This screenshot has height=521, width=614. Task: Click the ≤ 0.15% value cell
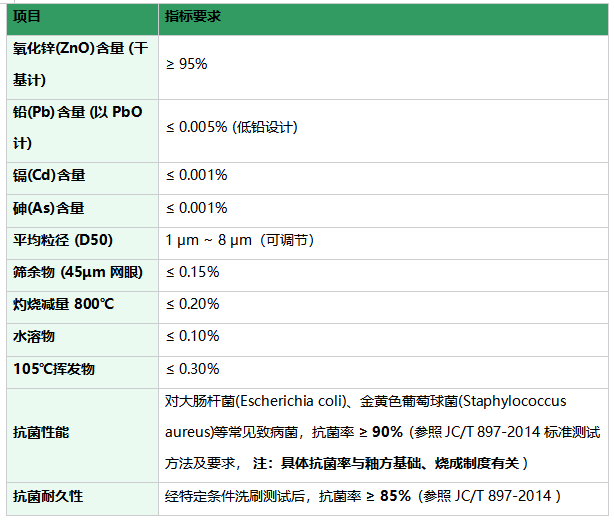point(383,275)
